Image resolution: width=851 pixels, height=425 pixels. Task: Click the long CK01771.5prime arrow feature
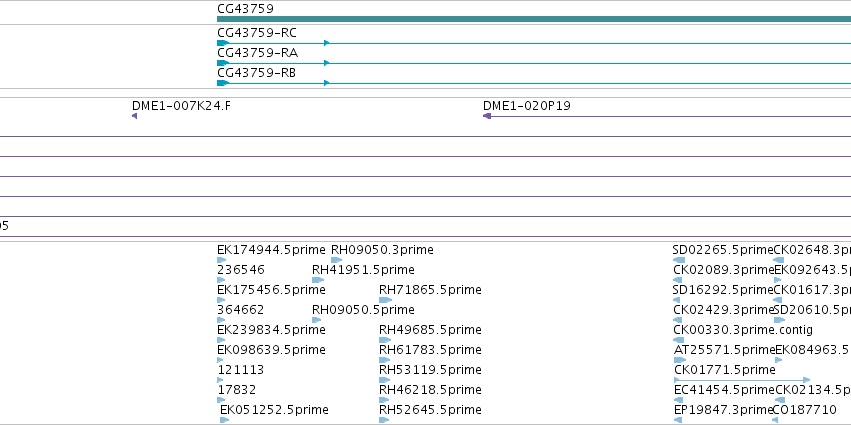pyautogui.click(x=742, y=380)
